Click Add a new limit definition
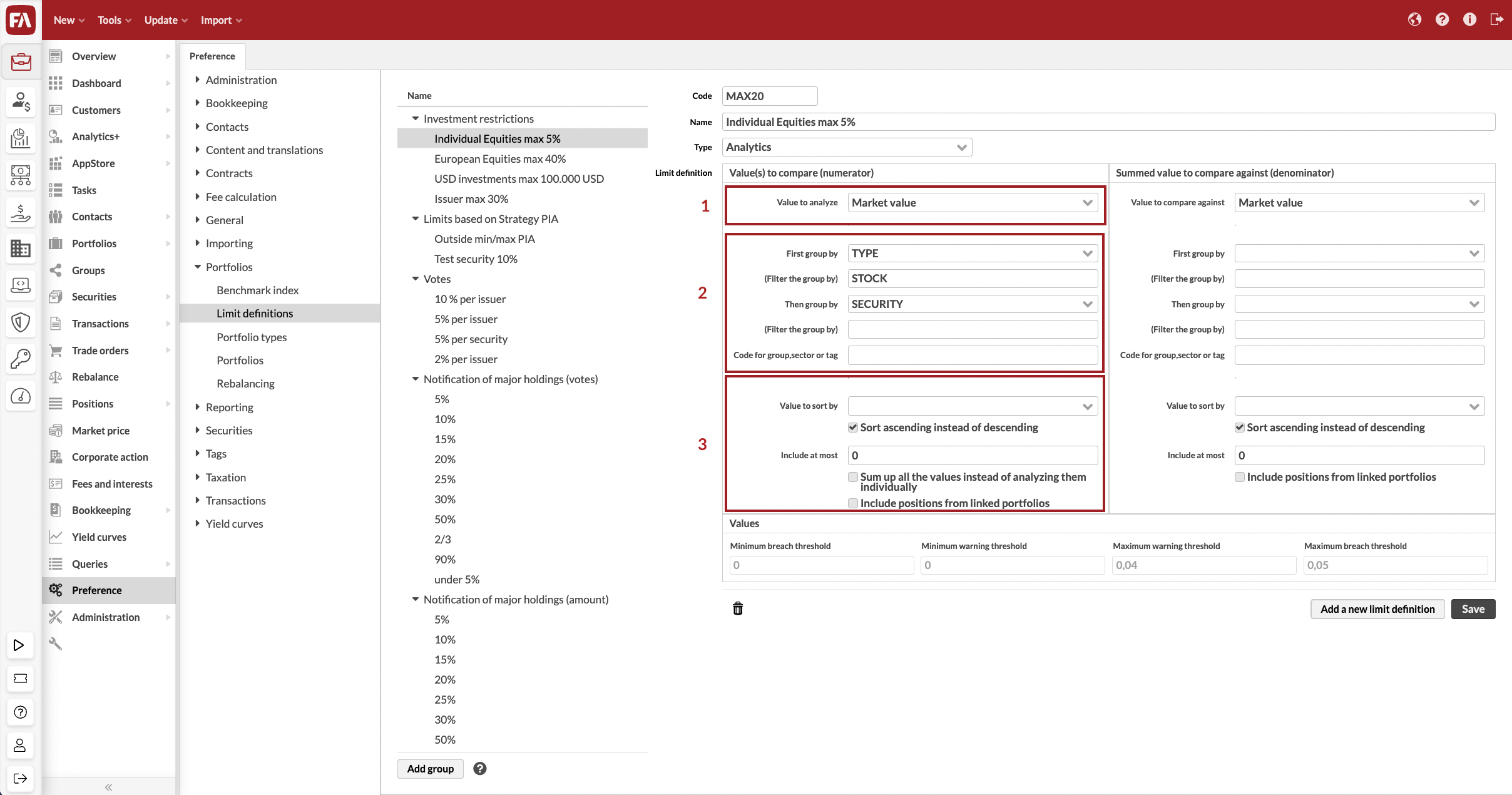Screen dimensions: 1512x795 [1377, 609]
